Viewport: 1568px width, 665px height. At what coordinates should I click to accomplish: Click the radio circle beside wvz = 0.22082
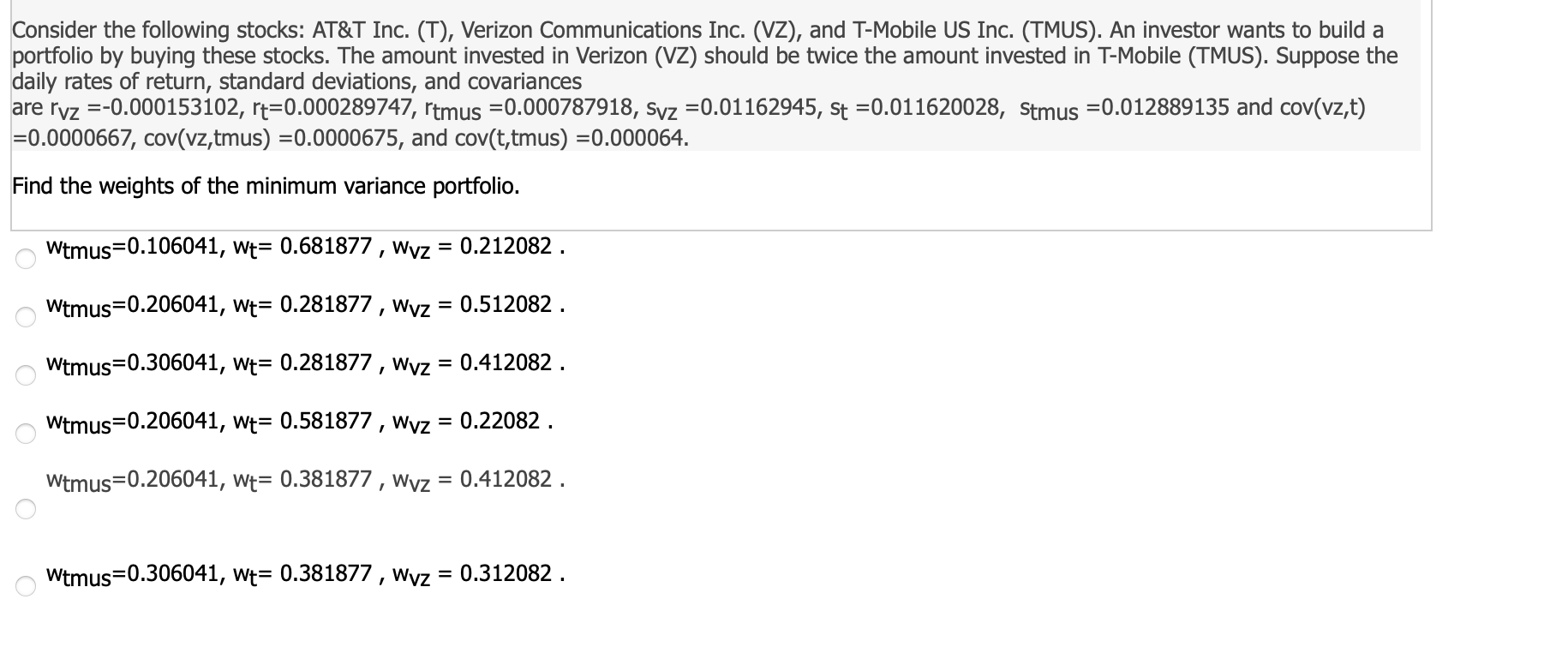[x=27, y=433]
